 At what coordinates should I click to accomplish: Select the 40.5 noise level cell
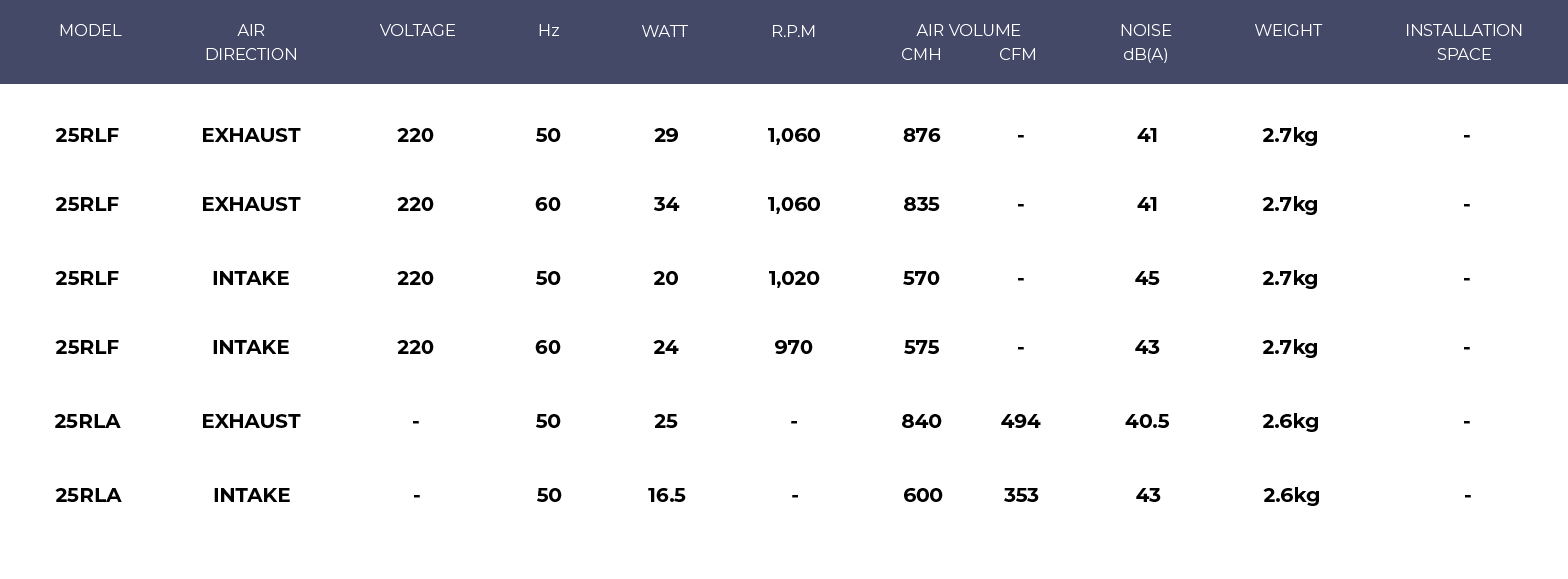[1147, 421]
